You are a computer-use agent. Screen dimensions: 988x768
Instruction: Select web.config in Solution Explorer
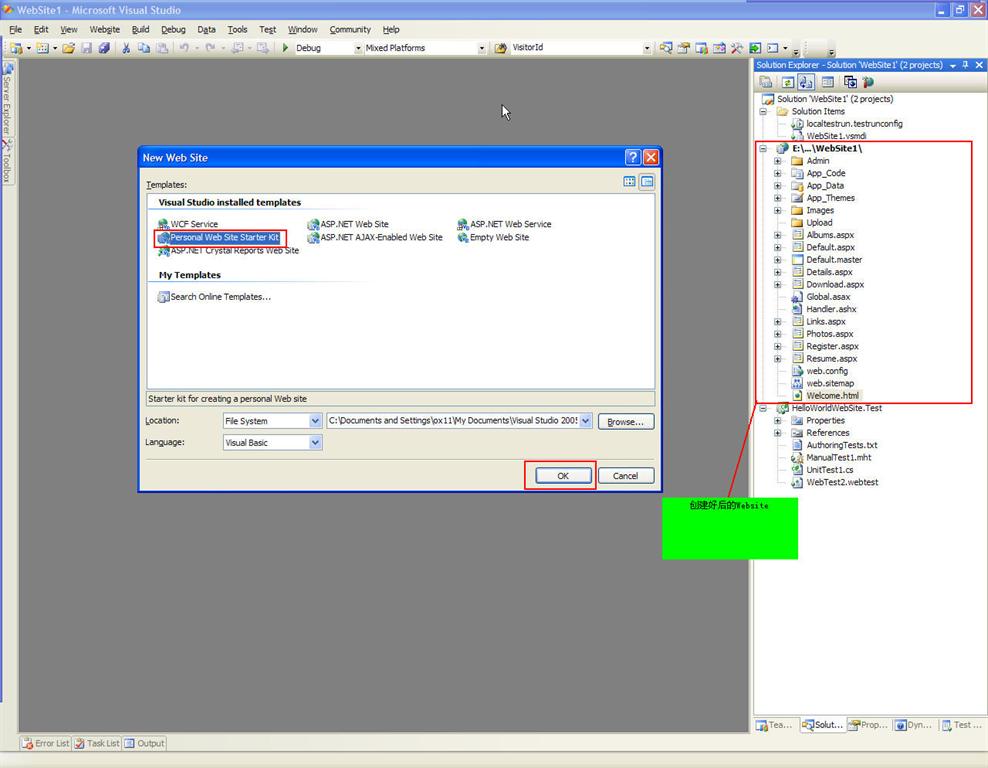pos(827,371)
